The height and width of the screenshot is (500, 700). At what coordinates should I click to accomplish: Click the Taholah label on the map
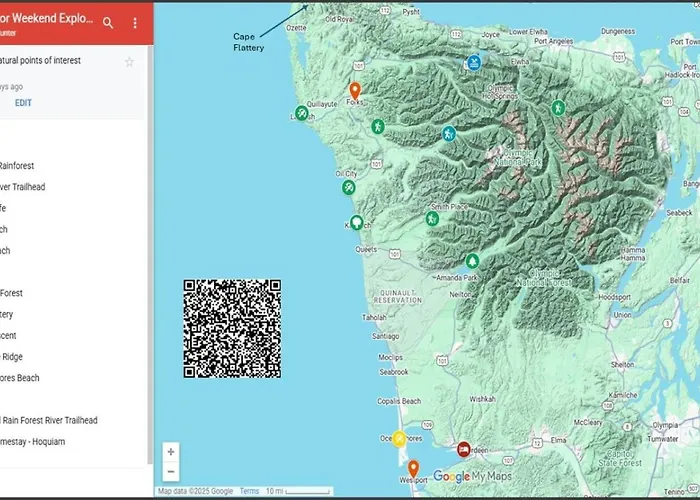point(374,317)
